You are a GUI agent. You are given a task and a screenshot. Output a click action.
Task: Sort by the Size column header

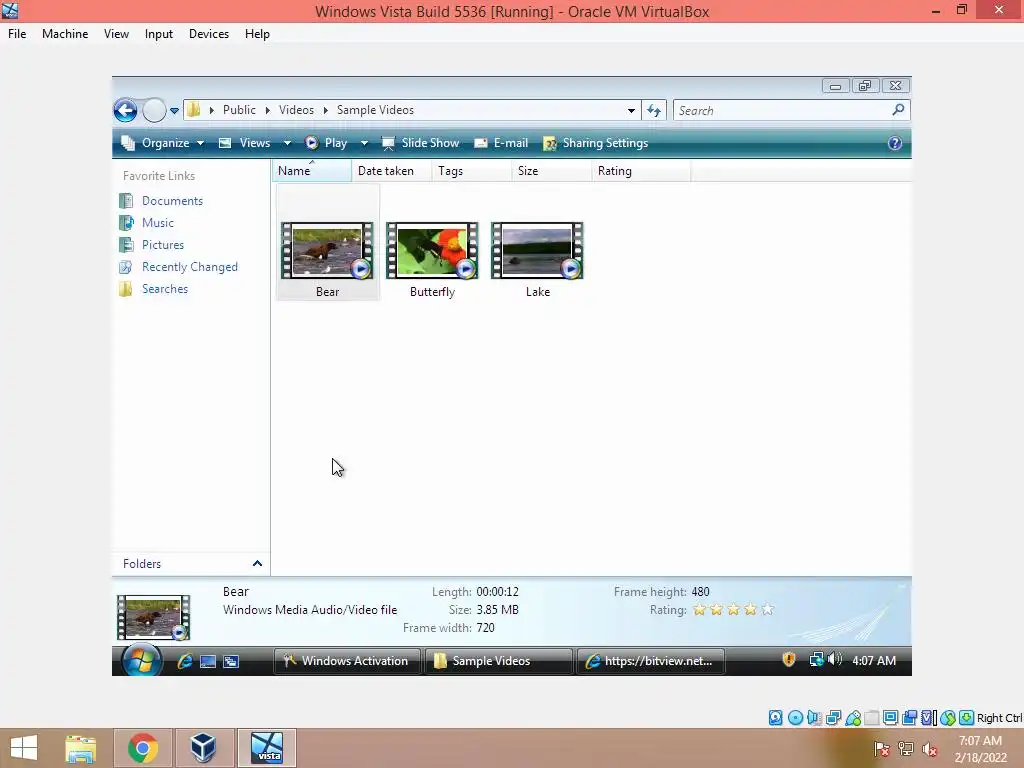(551, 170)
